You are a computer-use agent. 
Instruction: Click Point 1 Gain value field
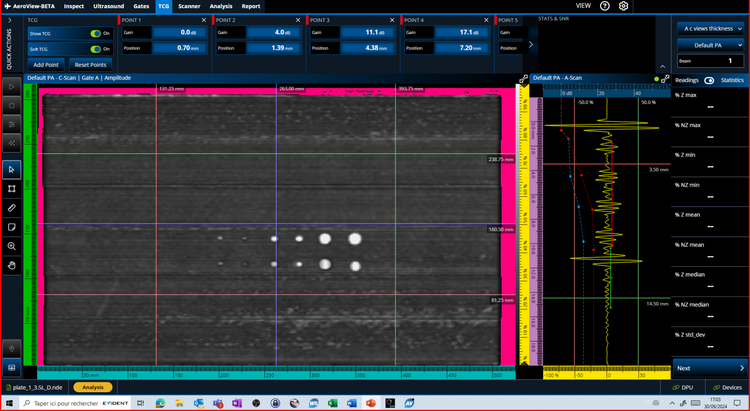178,33
